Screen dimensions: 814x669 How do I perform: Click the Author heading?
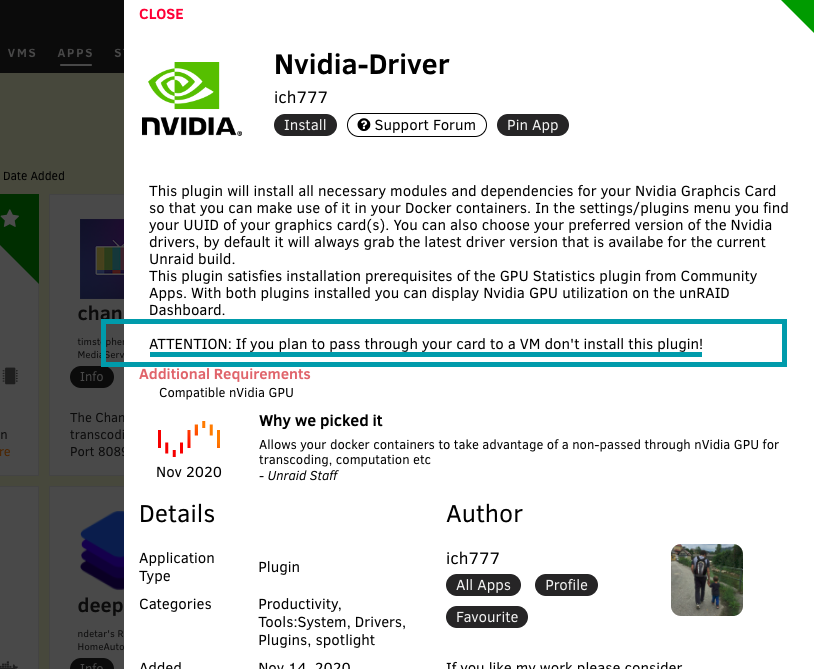[x=484, y=514]
